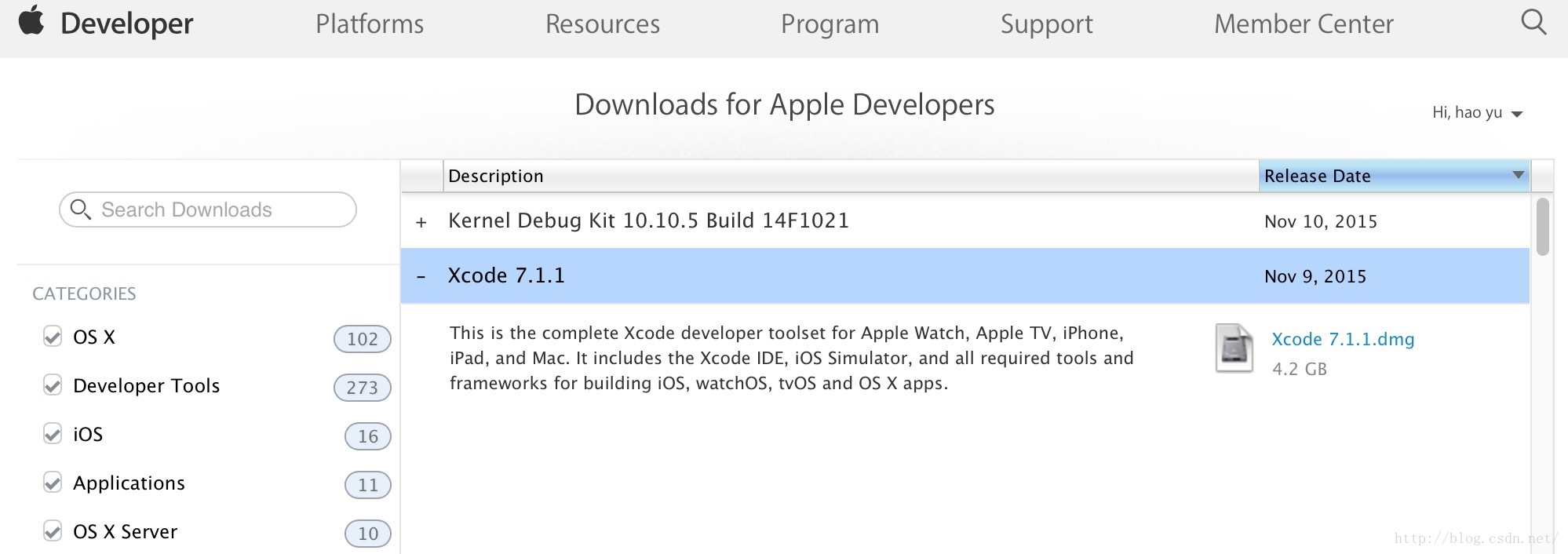The width and height of the screenshot is (1568, 554).
Task: Open the Platforms menu
Action: pos(370,24)
